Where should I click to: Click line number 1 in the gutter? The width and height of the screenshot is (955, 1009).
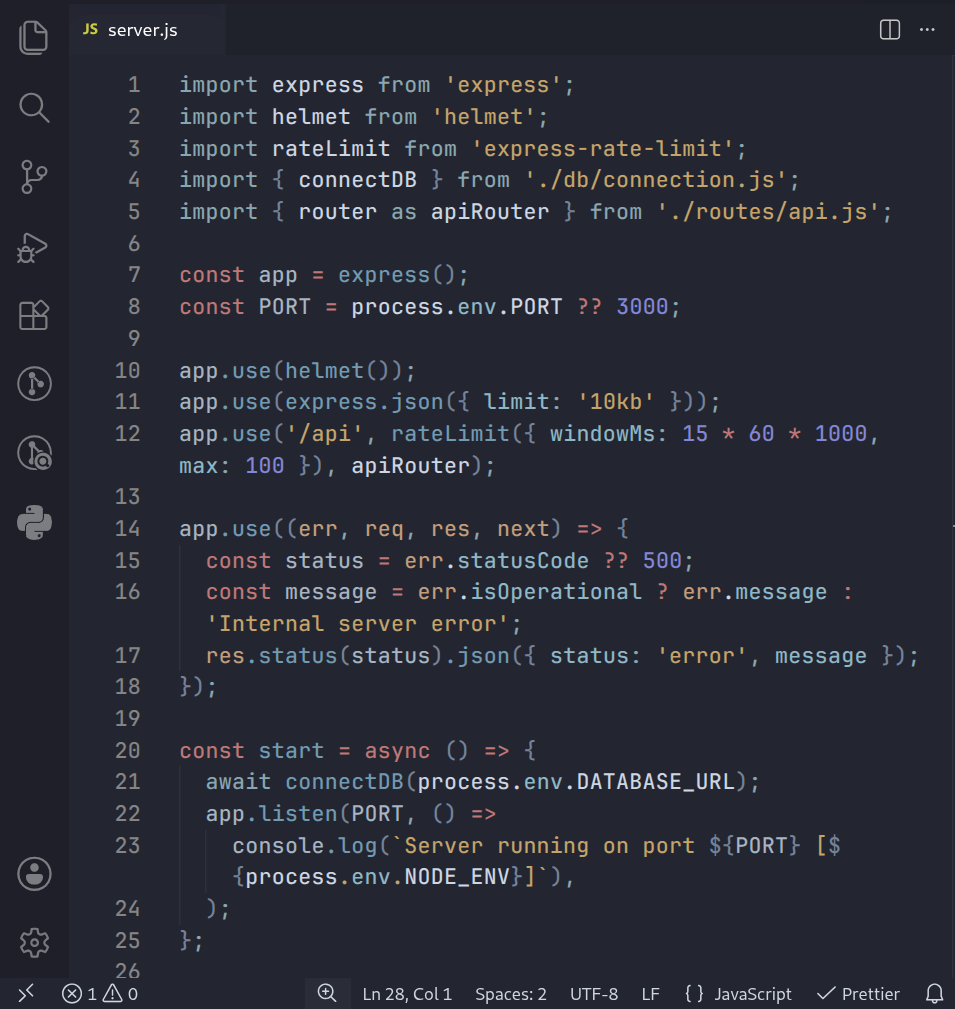point(134,85)
